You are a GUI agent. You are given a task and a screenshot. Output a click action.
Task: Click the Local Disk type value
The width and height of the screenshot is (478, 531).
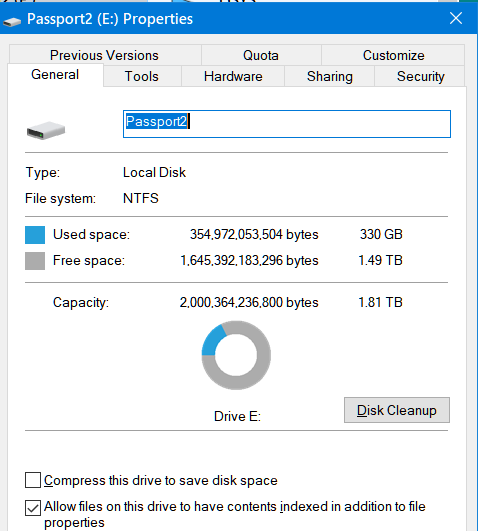[x=154, y=172]
